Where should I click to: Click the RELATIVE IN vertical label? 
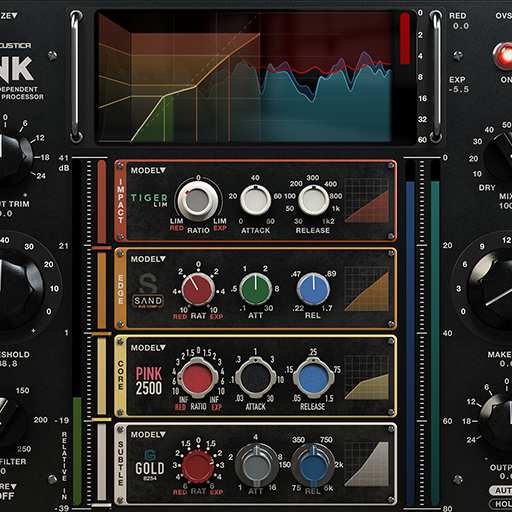(64, 465)
